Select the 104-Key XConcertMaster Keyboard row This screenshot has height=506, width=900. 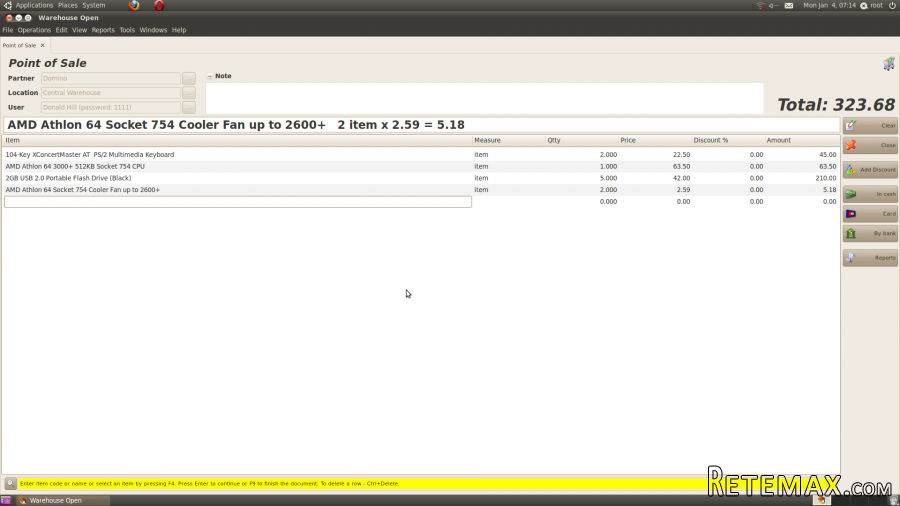point(421,154)
